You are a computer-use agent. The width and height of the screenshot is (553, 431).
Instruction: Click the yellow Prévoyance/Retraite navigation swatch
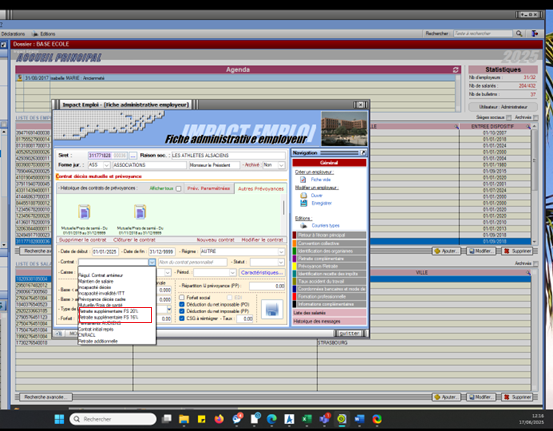tap(294, 266)
